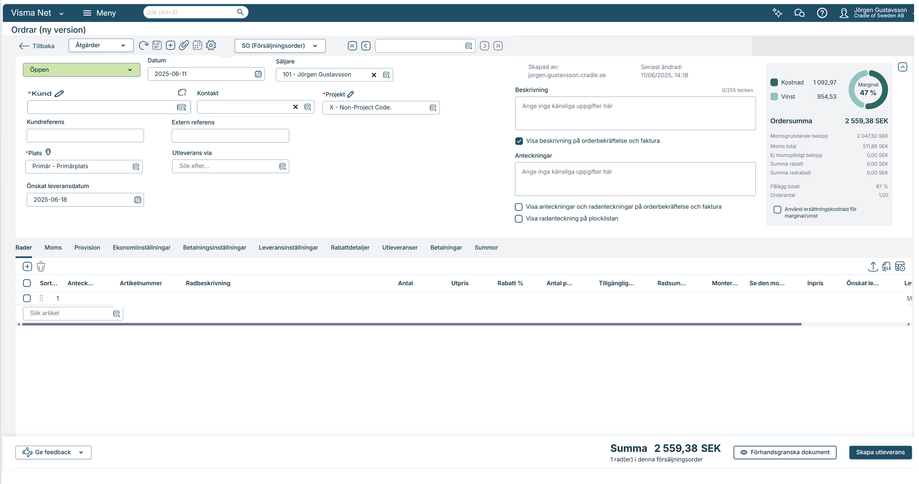This screenshot has height=484, width=919.
Task: Go to last order record
Action: point(498,46)
